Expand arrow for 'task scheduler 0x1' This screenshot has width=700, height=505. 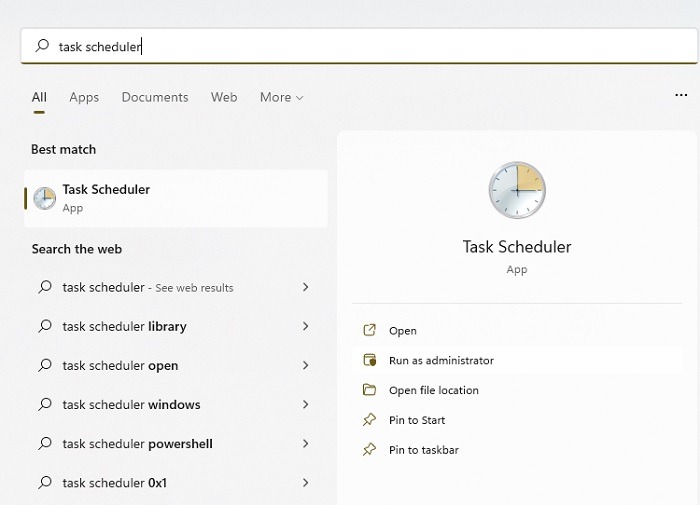click(x=305, y=483)
